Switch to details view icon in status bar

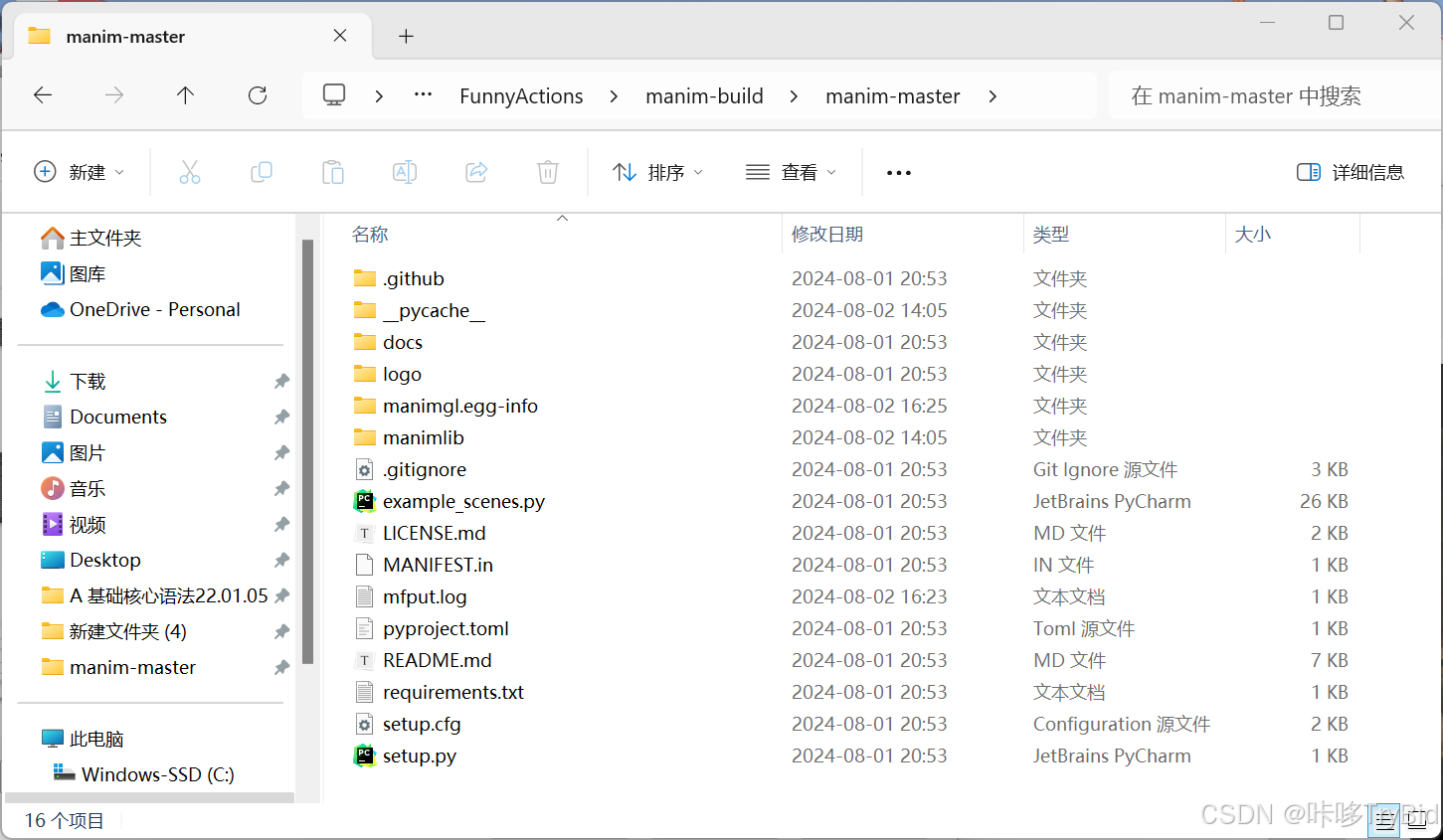(1384, 821)
